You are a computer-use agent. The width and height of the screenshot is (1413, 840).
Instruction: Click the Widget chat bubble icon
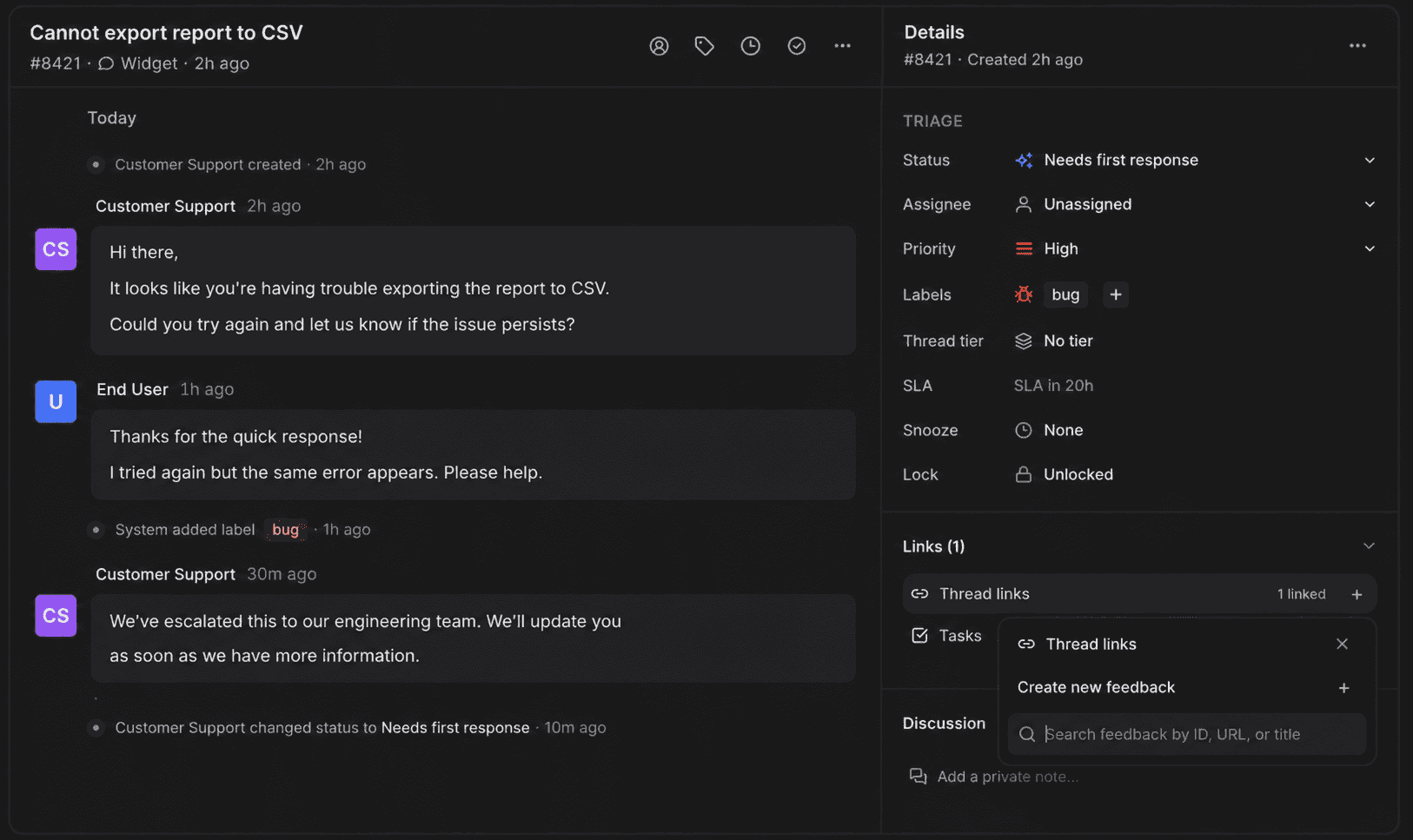point(106,63)
